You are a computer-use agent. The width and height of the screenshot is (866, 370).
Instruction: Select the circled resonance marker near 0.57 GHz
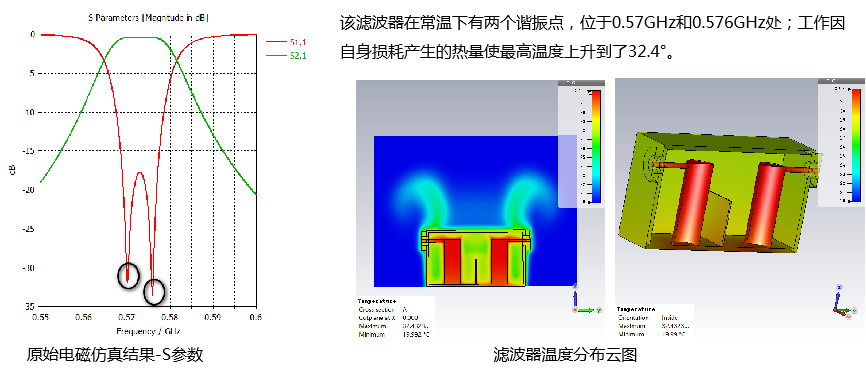click(128, 275)
